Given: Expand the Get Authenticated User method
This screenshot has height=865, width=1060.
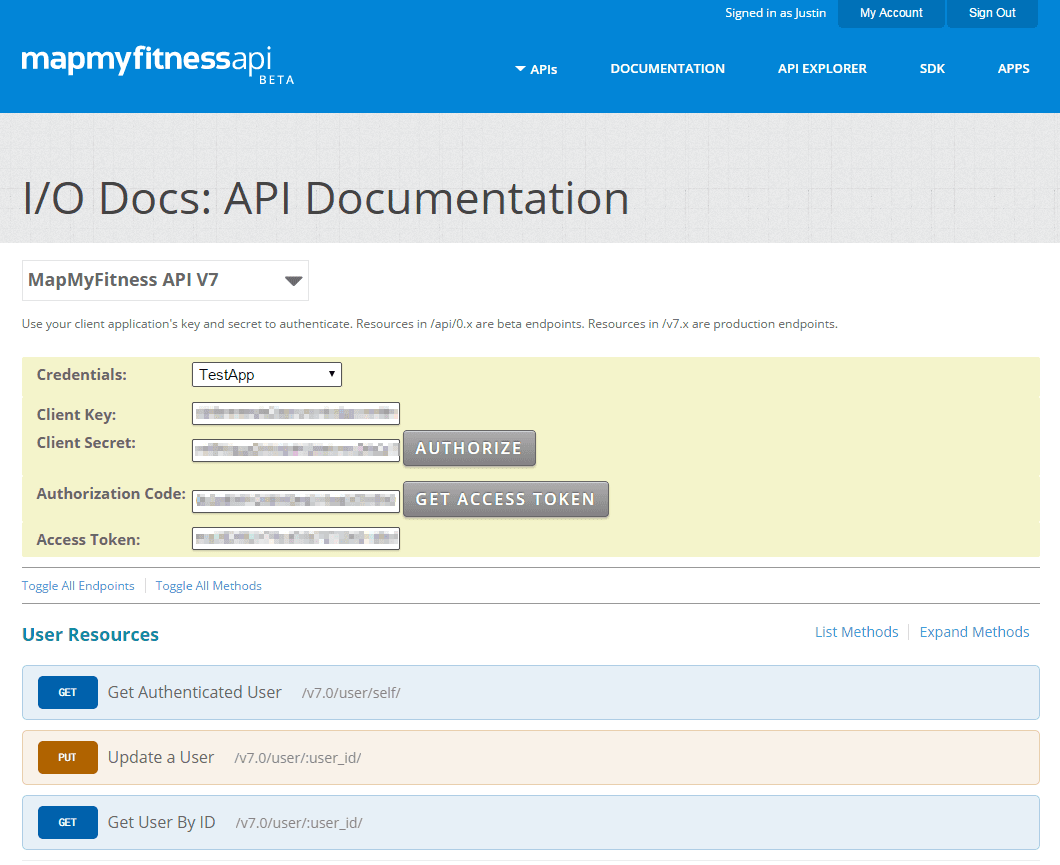Looking at the screenshot, I should coord(531,693).
